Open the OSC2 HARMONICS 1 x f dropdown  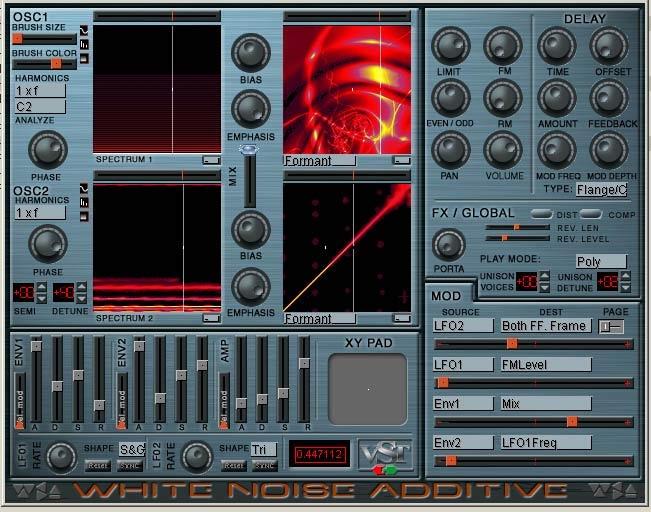point(40,213)
